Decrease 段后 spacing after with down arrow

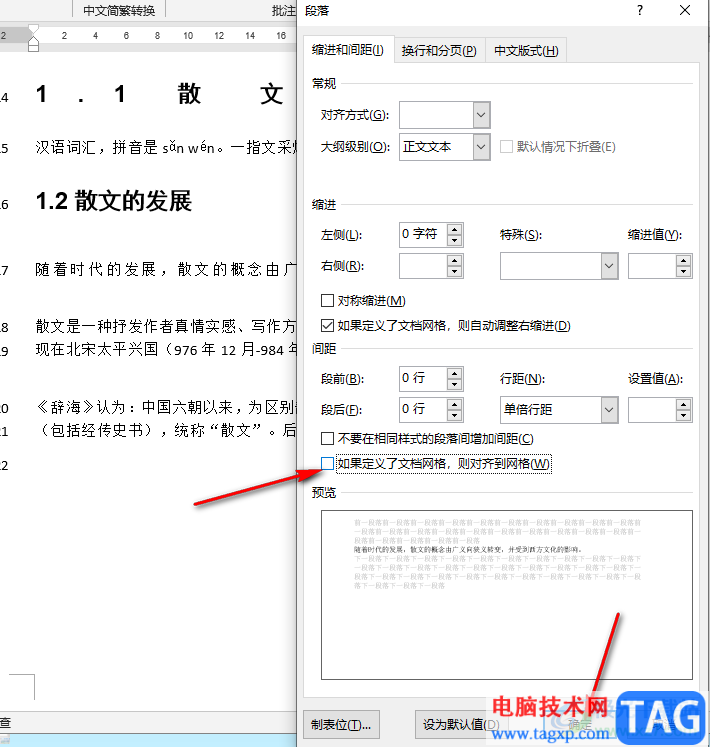[455, 415]
